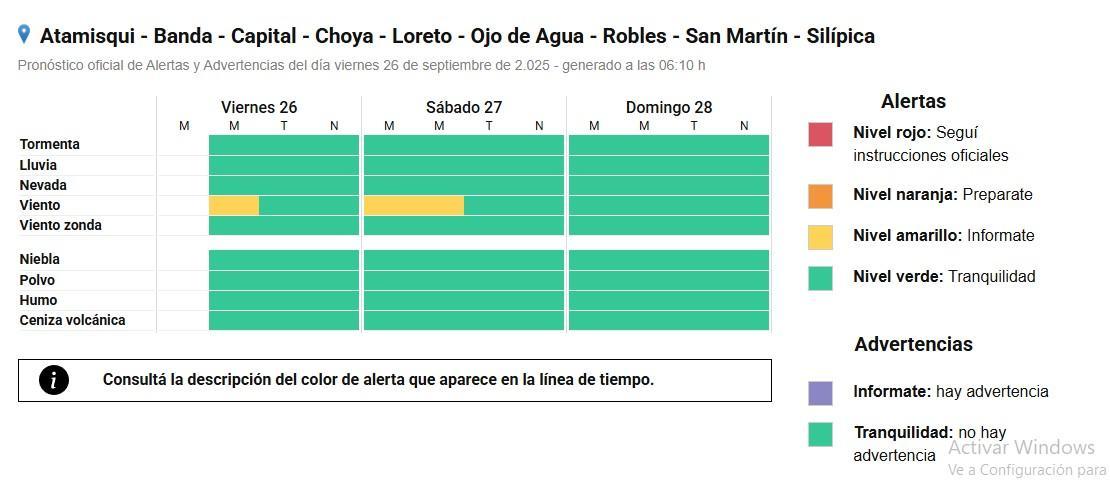The height and width of the screenshot is (483, 1110).
Task: Click the Consultá la descripción info banner
Action: pyautogui.click(x=395, y=380)
